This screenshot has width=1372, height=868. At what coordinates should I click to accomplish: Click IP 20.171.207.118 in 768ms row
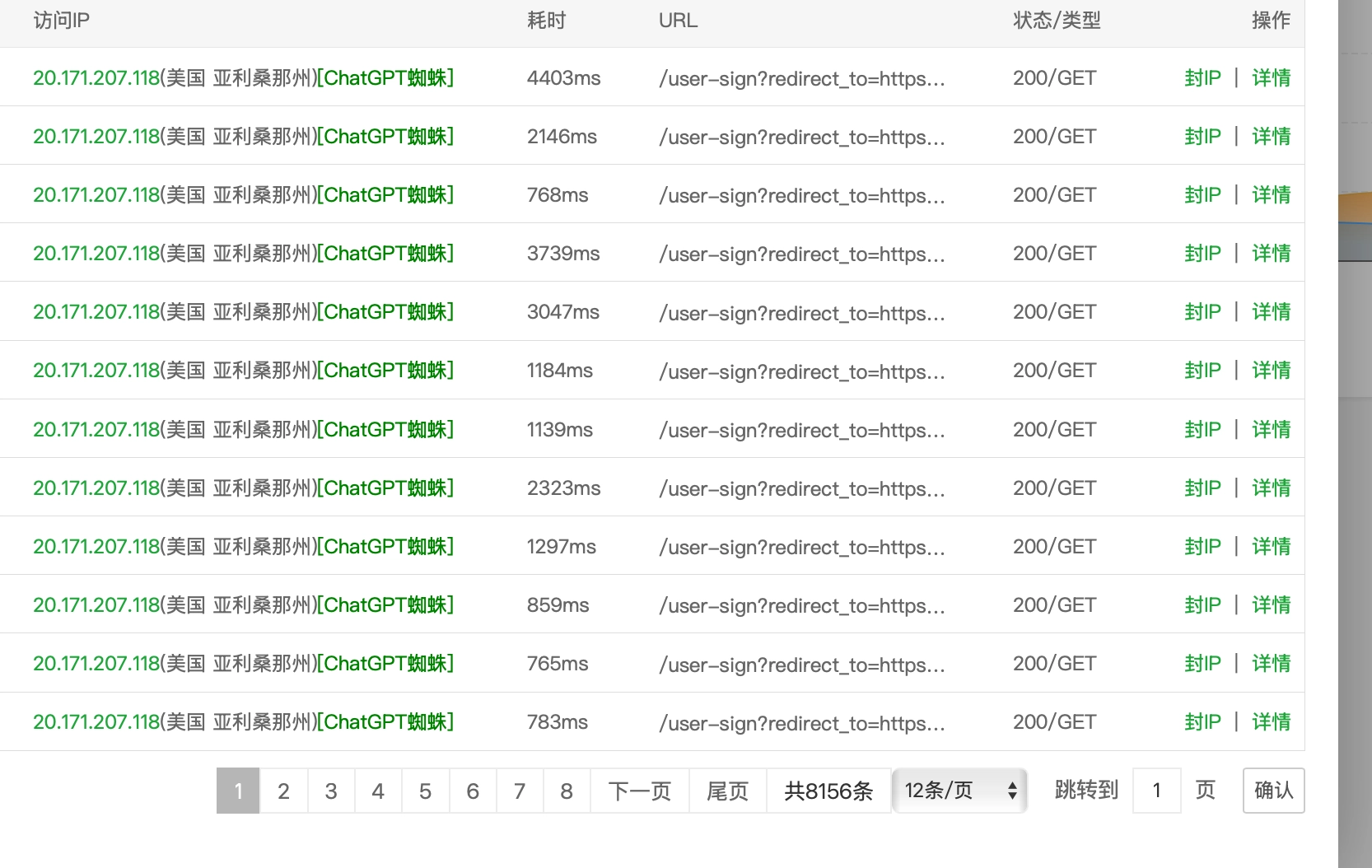tap(96, 194)
